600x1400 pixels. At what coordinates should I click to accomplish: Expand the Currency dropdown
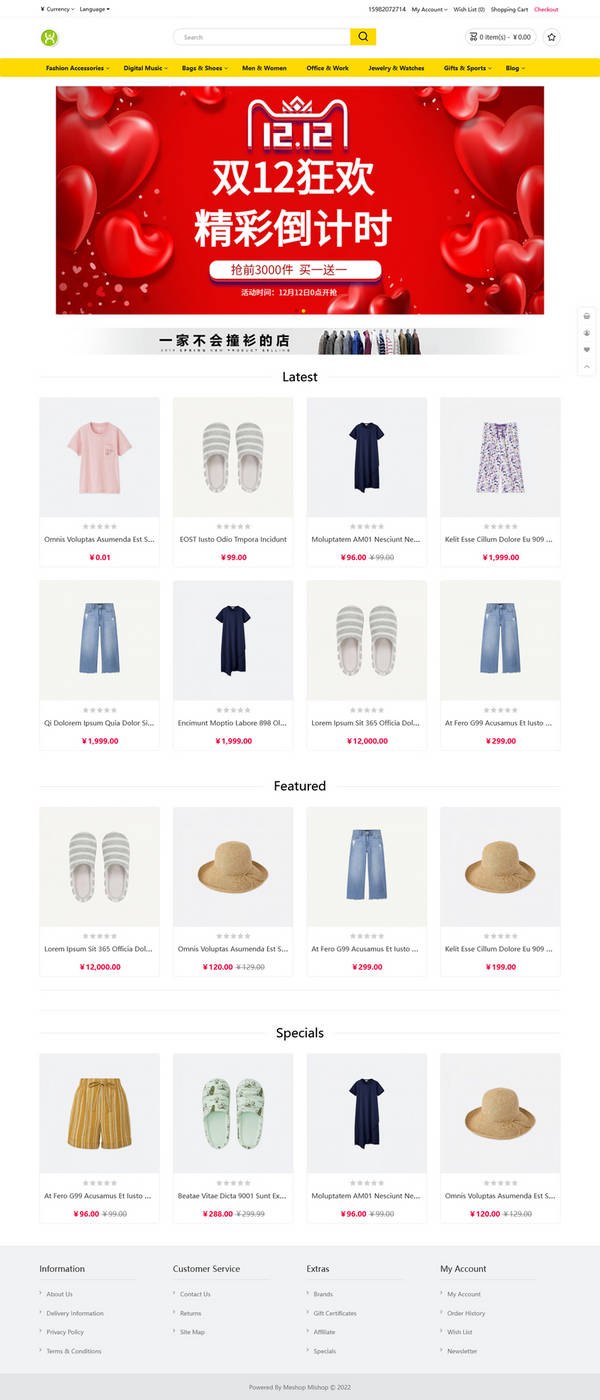click(x=57, y=9)
